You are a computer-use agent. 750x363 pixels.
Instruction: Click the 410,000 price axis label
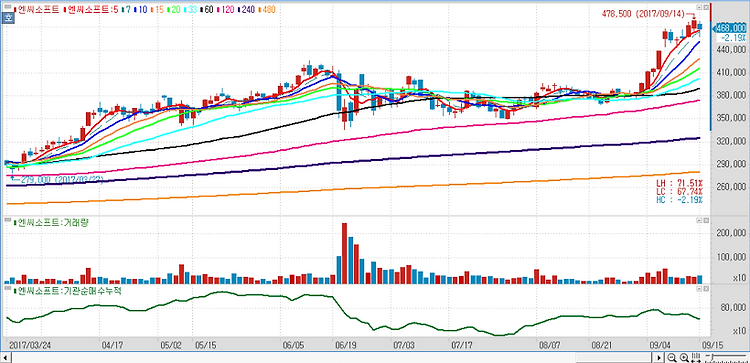tap(731, 72)
